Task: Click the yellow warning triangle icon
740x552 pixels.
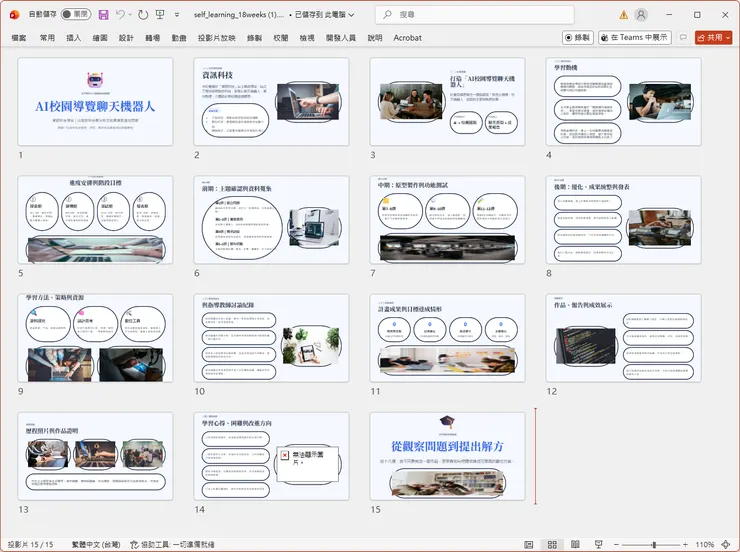Action: [x=623, y=15]
